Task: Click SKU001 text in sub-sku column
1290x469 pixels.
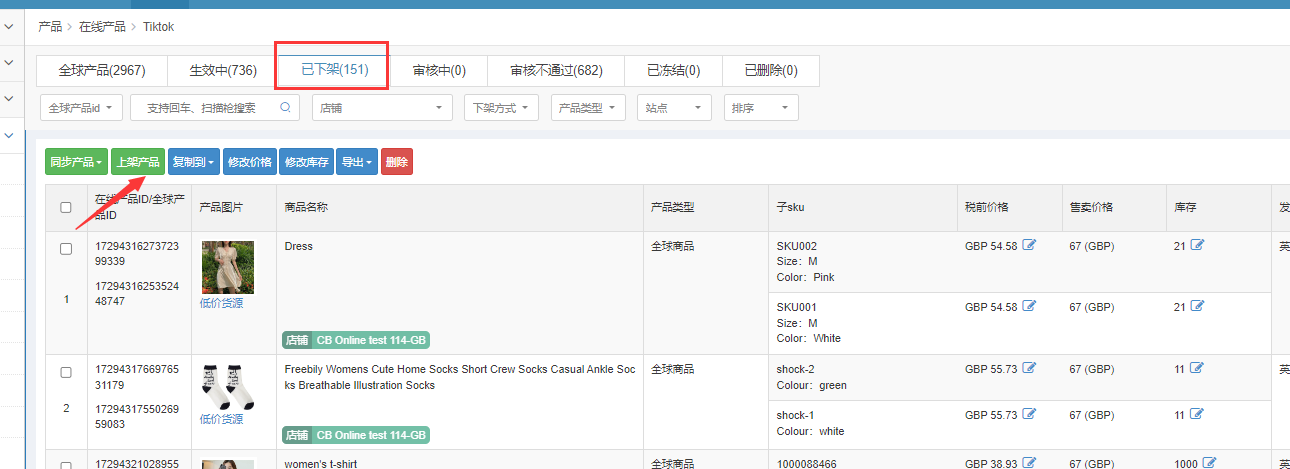Action: (x=797, y=307)
